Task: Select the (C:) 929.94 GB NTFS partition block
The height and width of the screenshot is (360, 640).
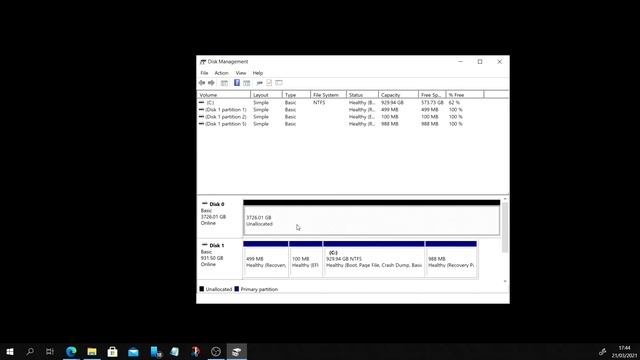Action: click(x=373, y=260)
